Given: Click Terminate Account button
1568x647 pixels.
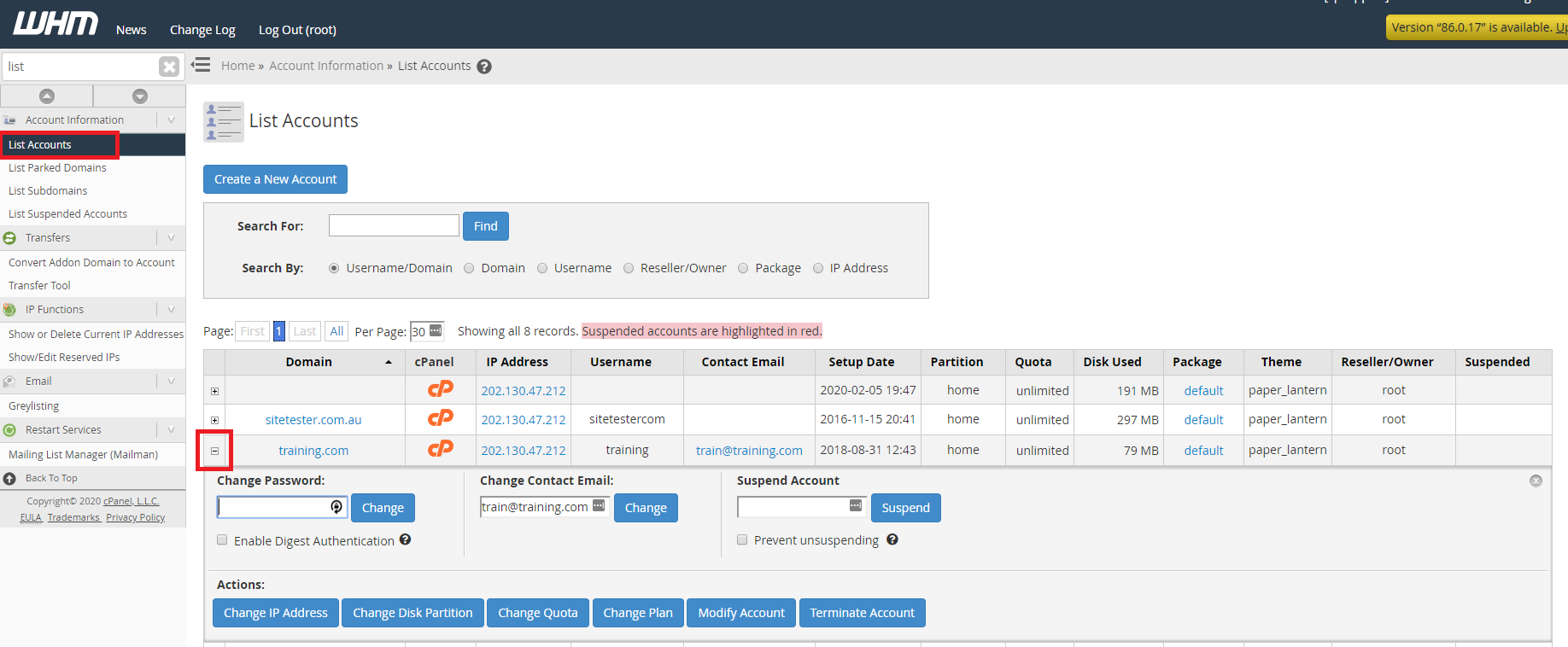Looking at the screenshot, I should pos(862,613).
